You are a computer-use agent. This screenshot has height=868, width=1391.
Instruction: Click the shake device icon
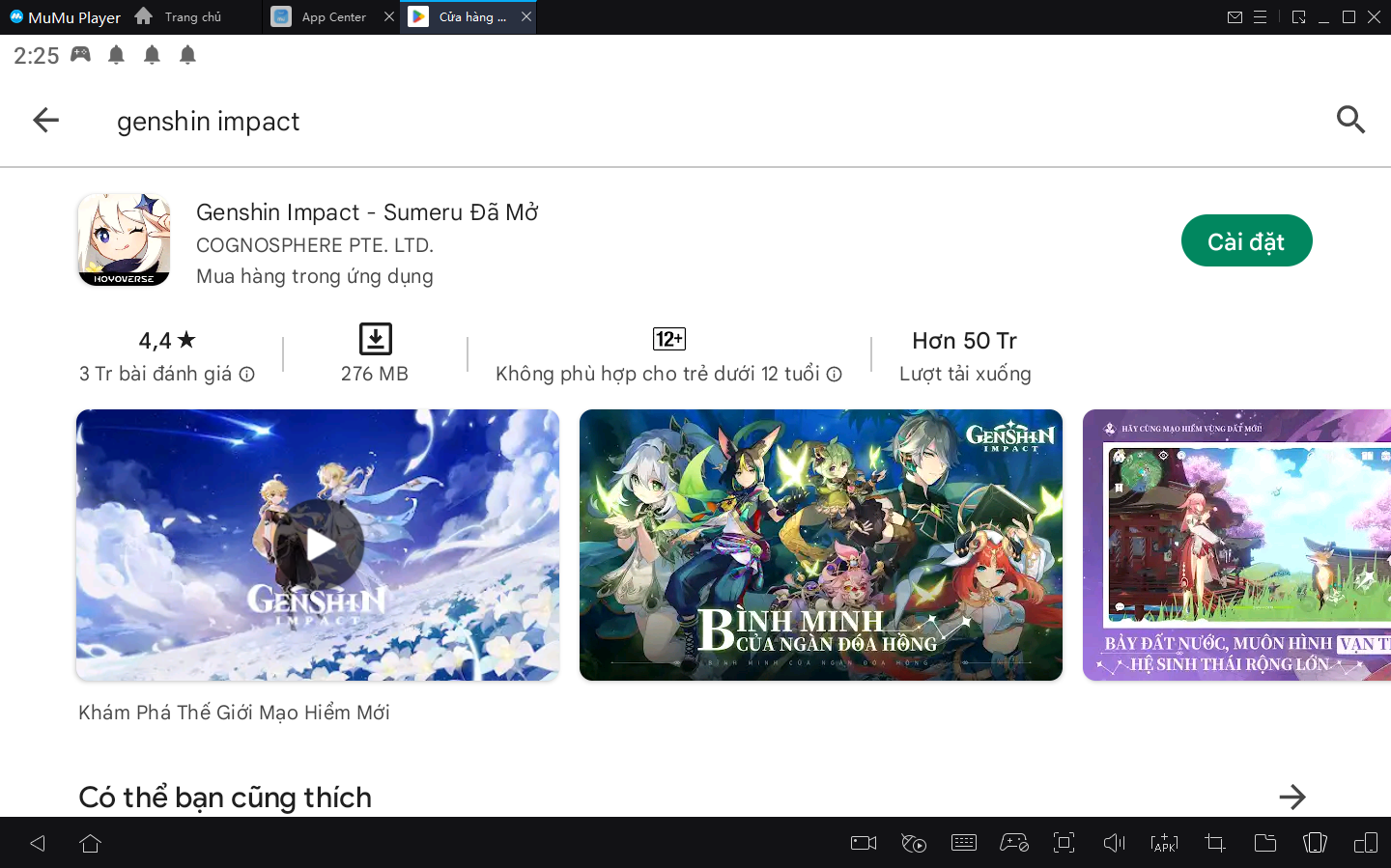1315,843
